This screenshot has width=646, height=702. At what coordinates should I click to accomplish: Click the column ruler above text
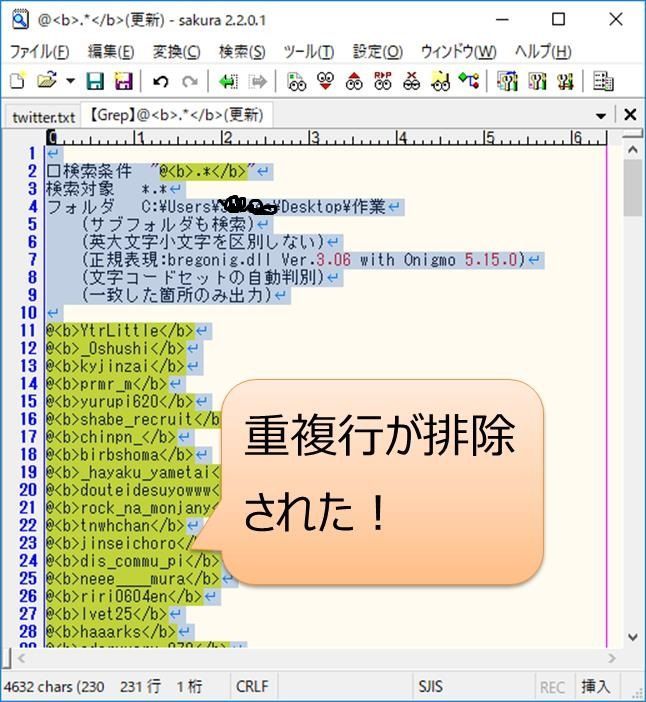pyautogui.click(x=327, y=137)
